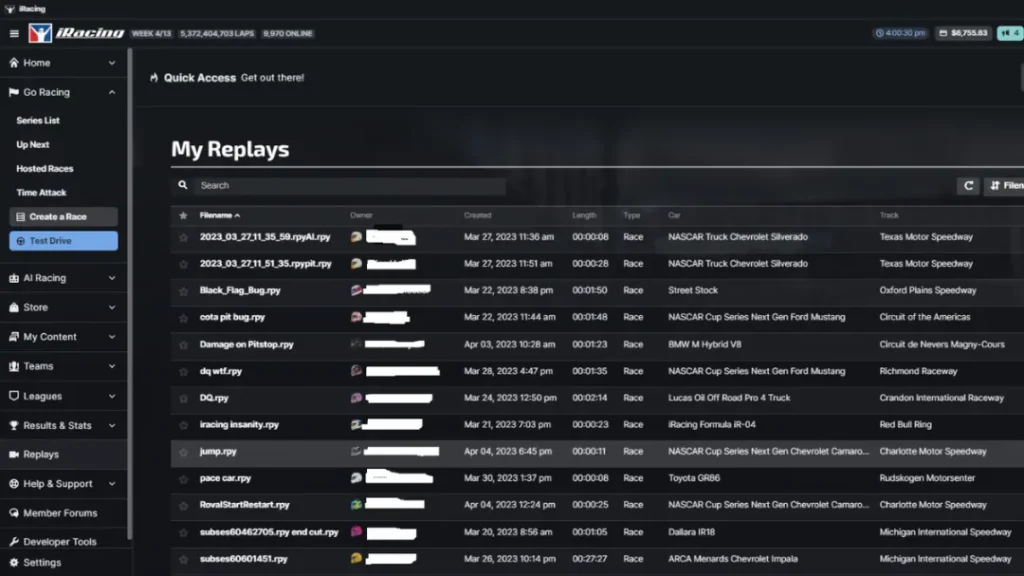This screenshot has width=1024, height=576.
Task: Click the Store bag icon
Action: click(14, 307)
